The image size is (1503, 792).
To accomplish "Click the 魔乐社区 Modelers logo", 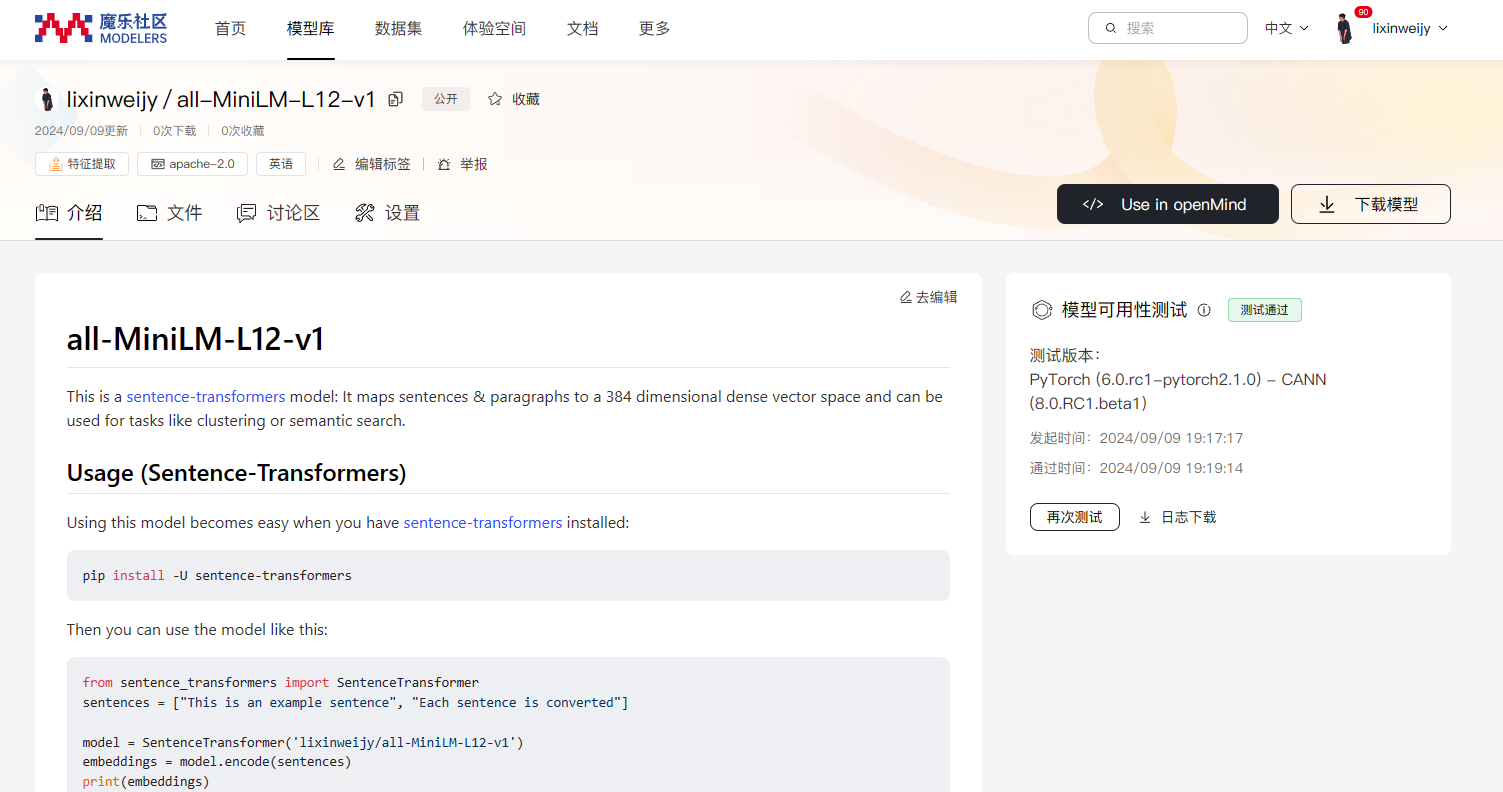I will [101, 28].
